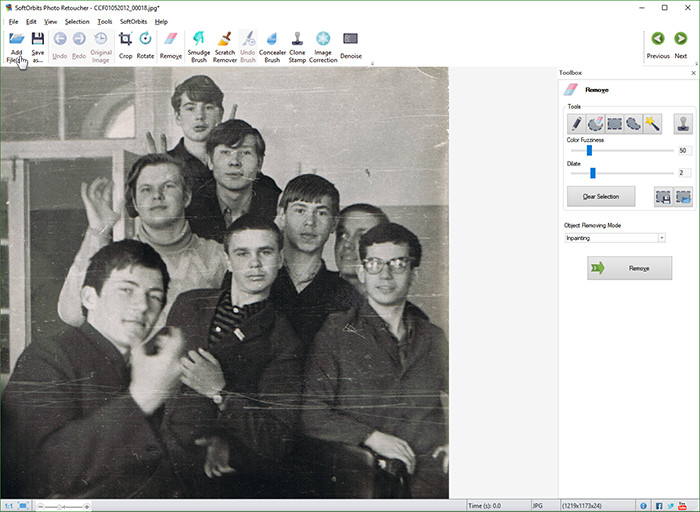
Task: Pick the rectangular selection tool in Toolbox
Action: click(614, 124)
